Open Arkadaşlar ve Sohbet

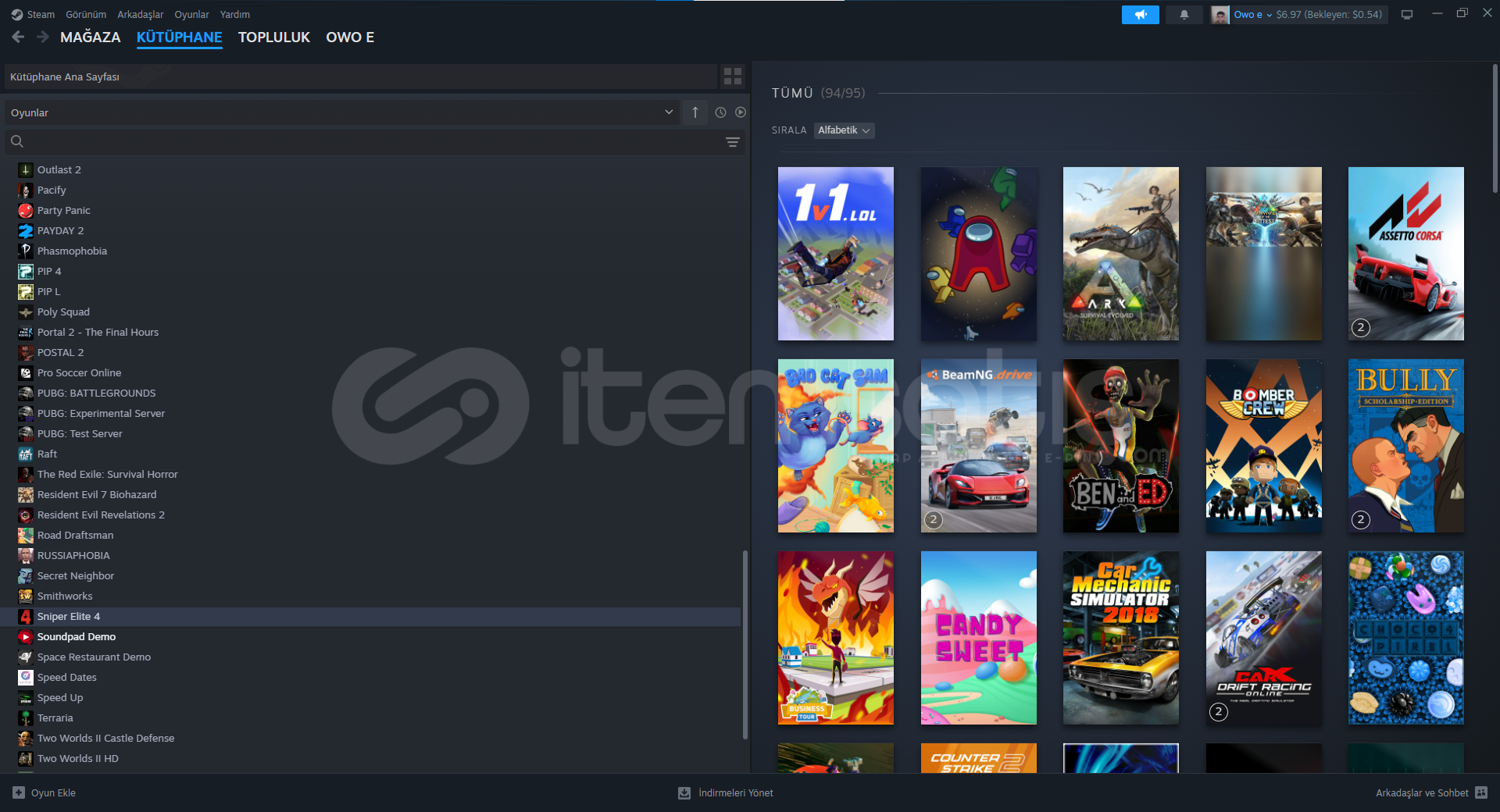pyautogui.click(x=1422, y=792)
